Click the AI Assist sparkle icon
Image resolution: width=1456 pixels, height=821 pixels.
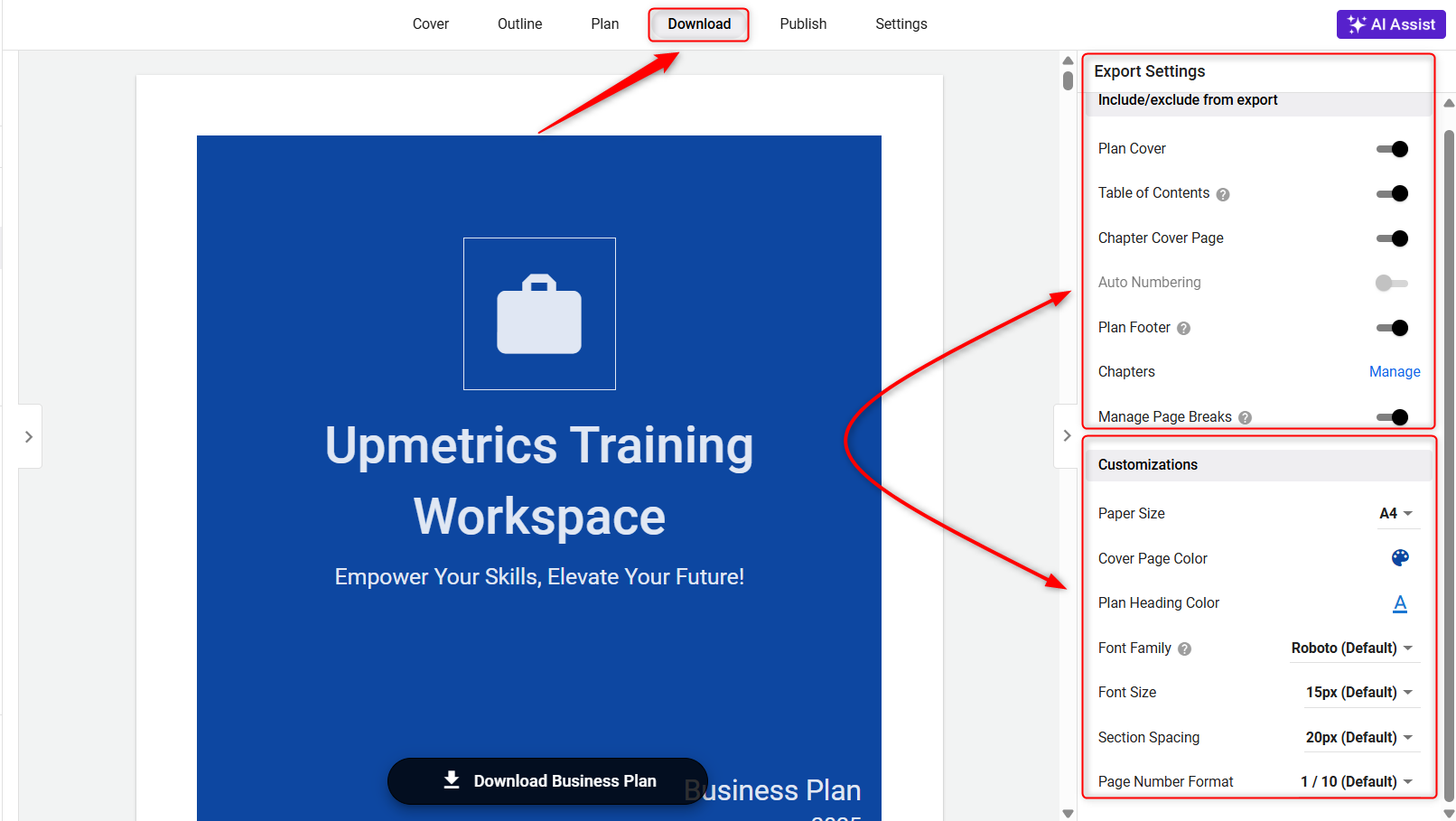[1356, 24]
